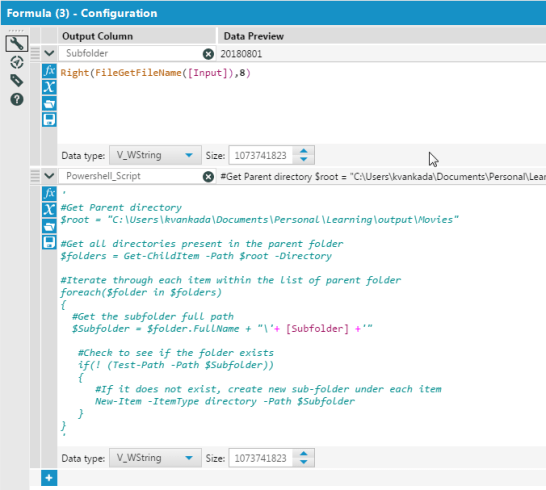This screenshot has width=546, height=490.
Task: Click the foreach($folder in $folders) line
Action: [141, 292]
